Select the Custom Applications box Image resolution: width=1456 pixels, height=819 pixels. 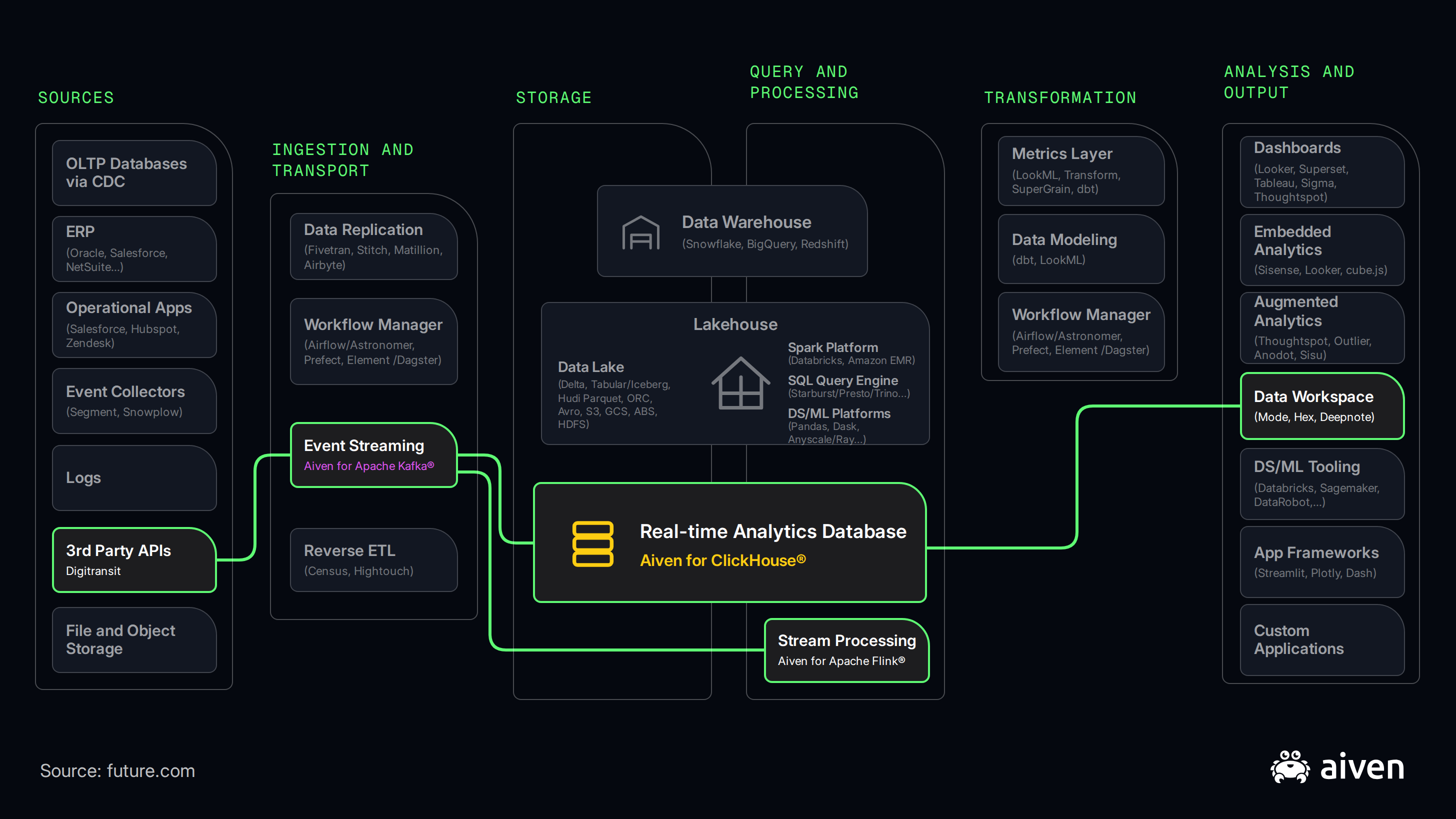click(x=1322, y=640)
